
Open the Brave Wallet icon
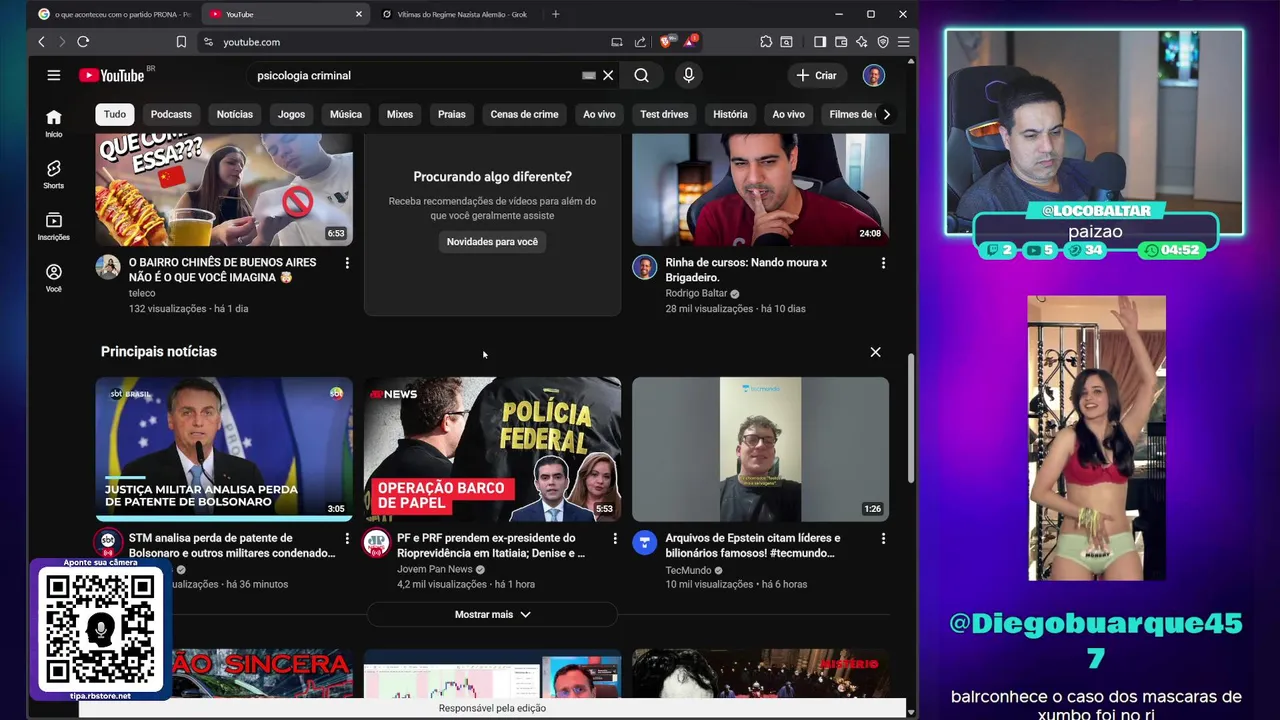tap(841, 42)
